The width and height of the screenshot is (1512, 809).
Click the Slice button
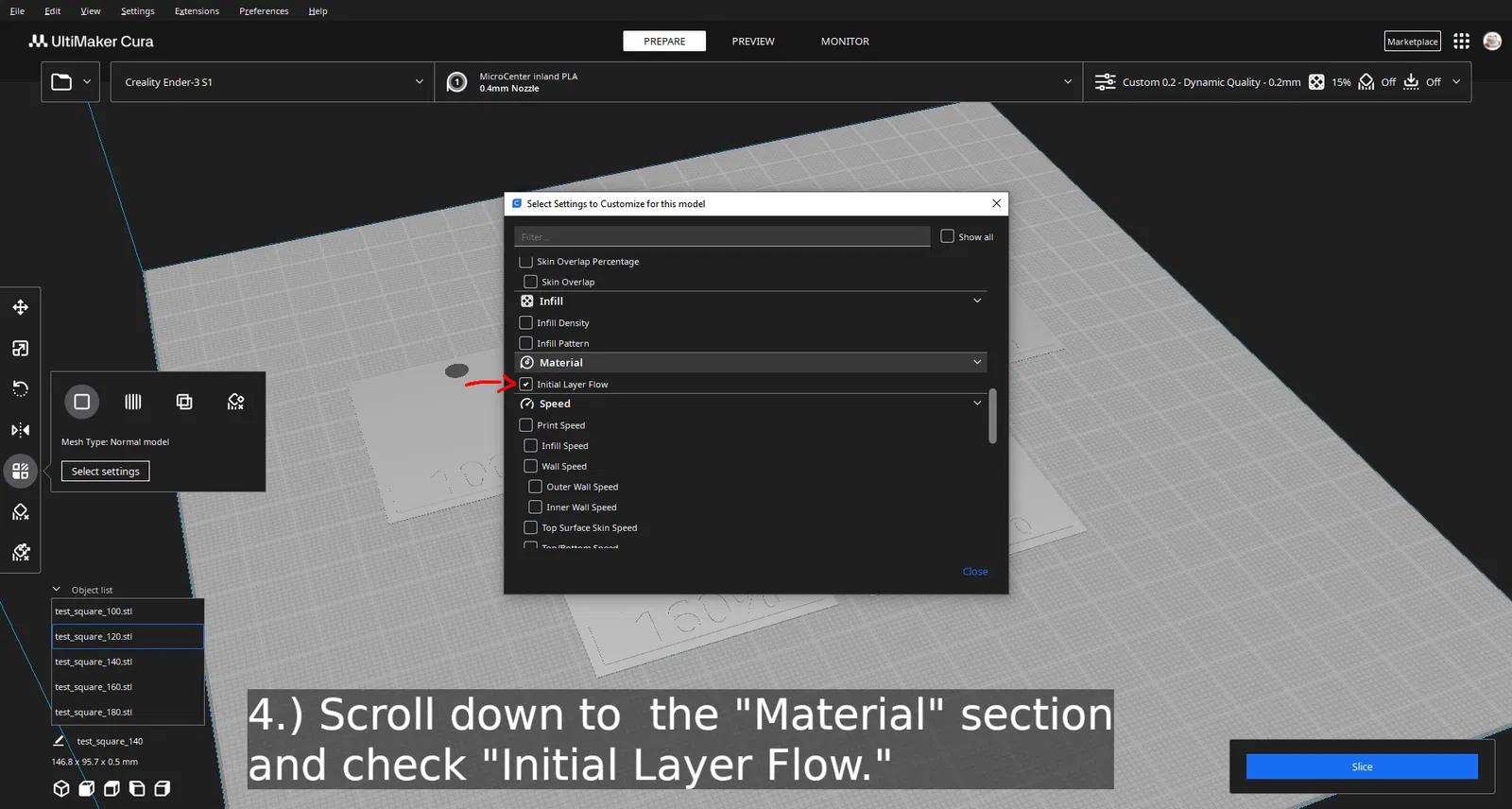click(x=1362, y=766)
